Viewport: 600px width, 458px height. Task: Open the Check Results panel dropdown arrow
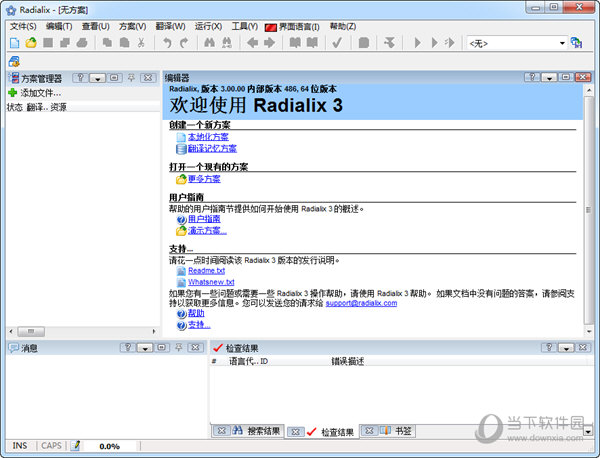[x=566, y=347]
